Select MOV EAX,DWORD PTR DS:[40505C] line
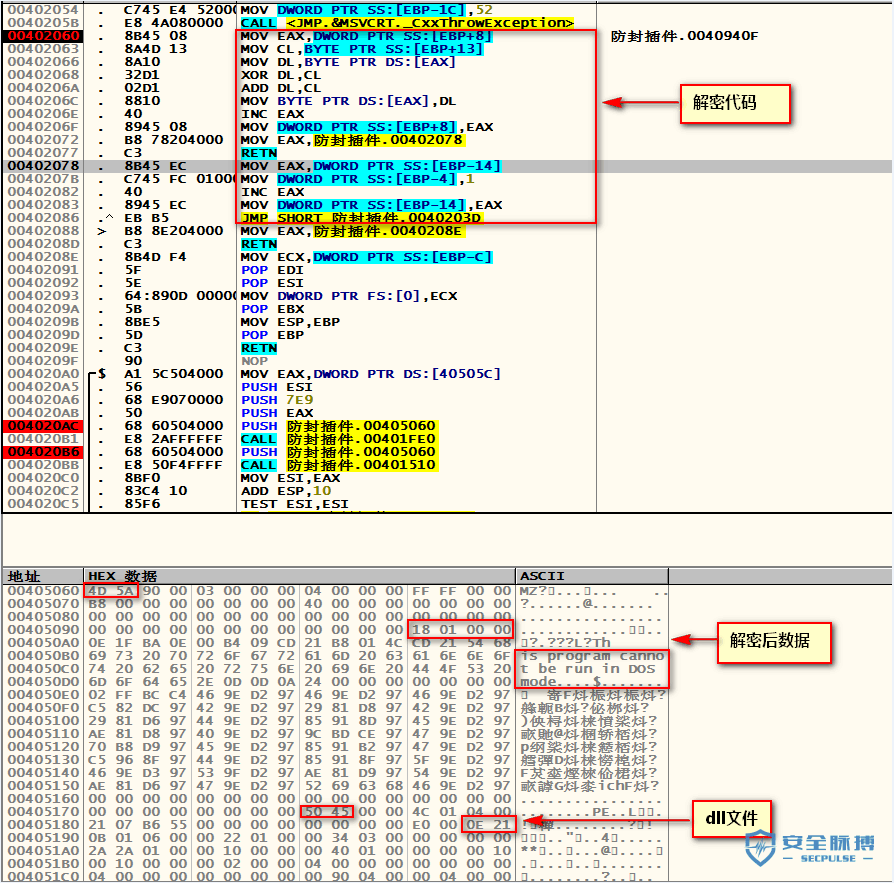 (x=371, y=374)
